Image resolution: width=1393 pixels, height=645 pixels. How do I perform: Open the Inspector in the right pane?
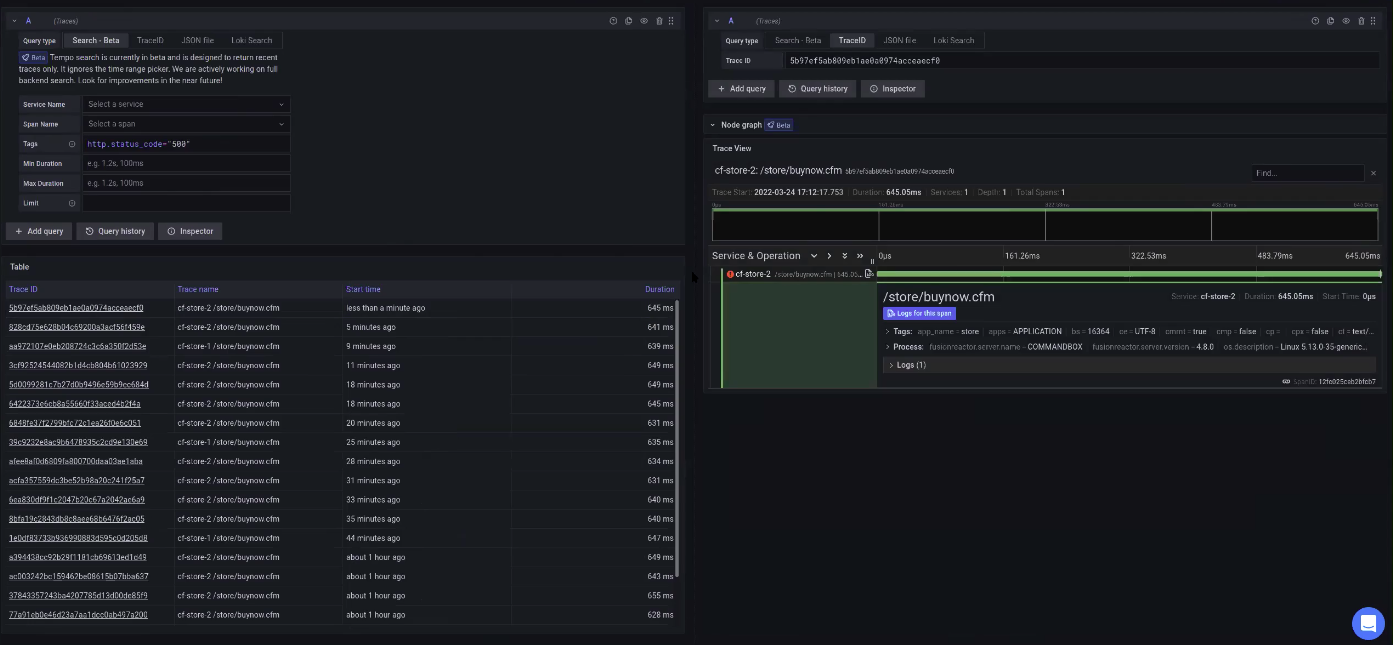tap(892, 89)
